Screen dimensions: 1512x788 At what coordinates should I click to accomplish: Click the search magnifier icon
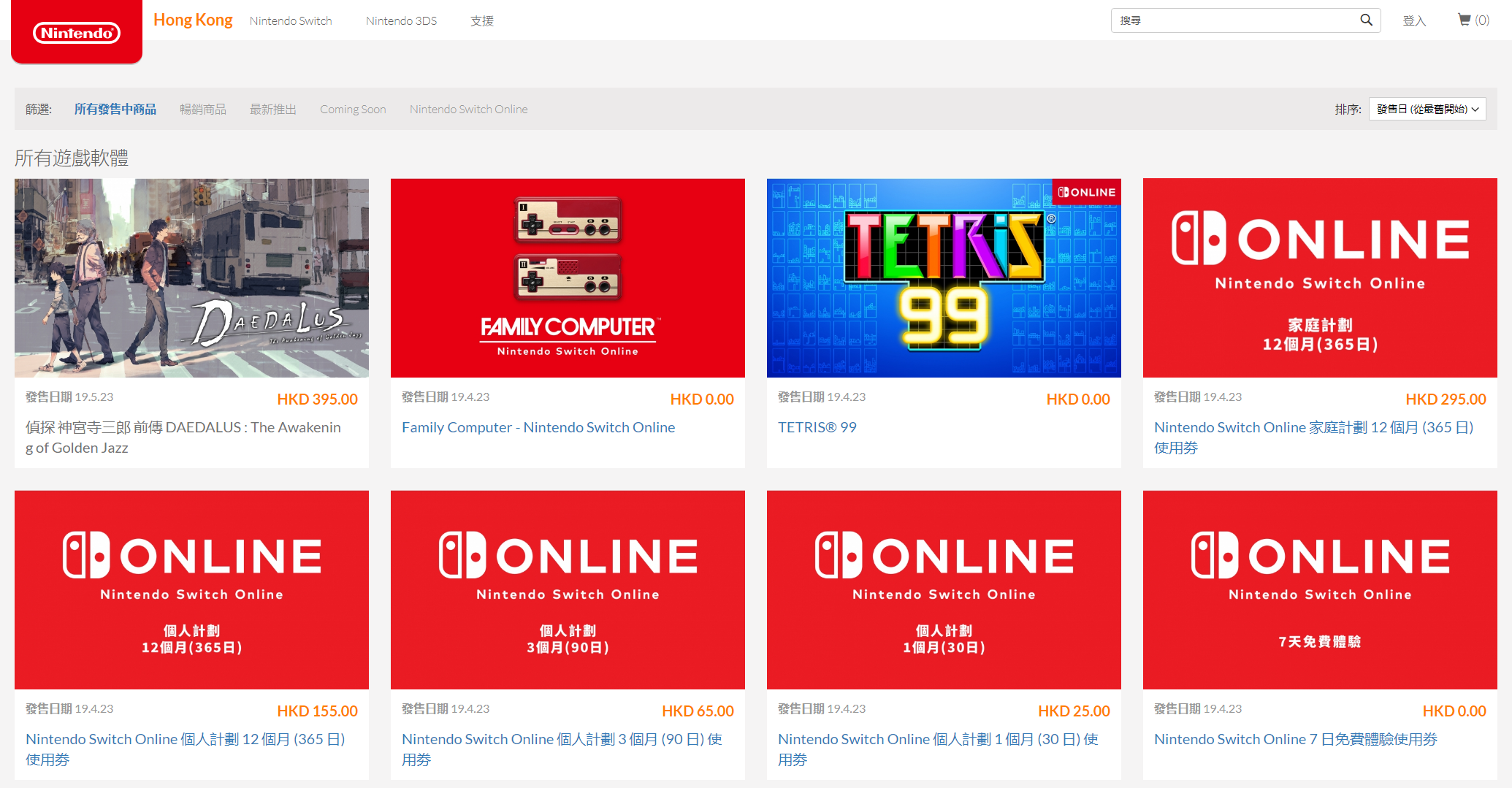click(1366, 20)
